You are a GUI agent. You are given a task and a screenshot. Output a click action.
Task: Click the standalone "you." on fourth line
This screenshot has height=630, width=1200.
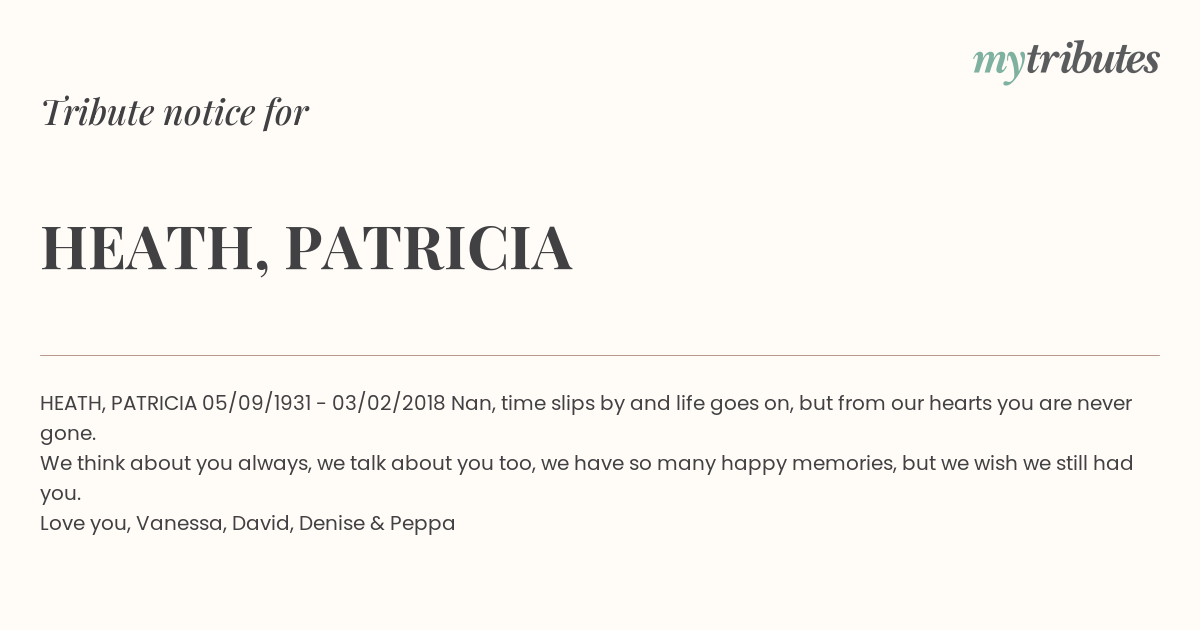point(60,495)
